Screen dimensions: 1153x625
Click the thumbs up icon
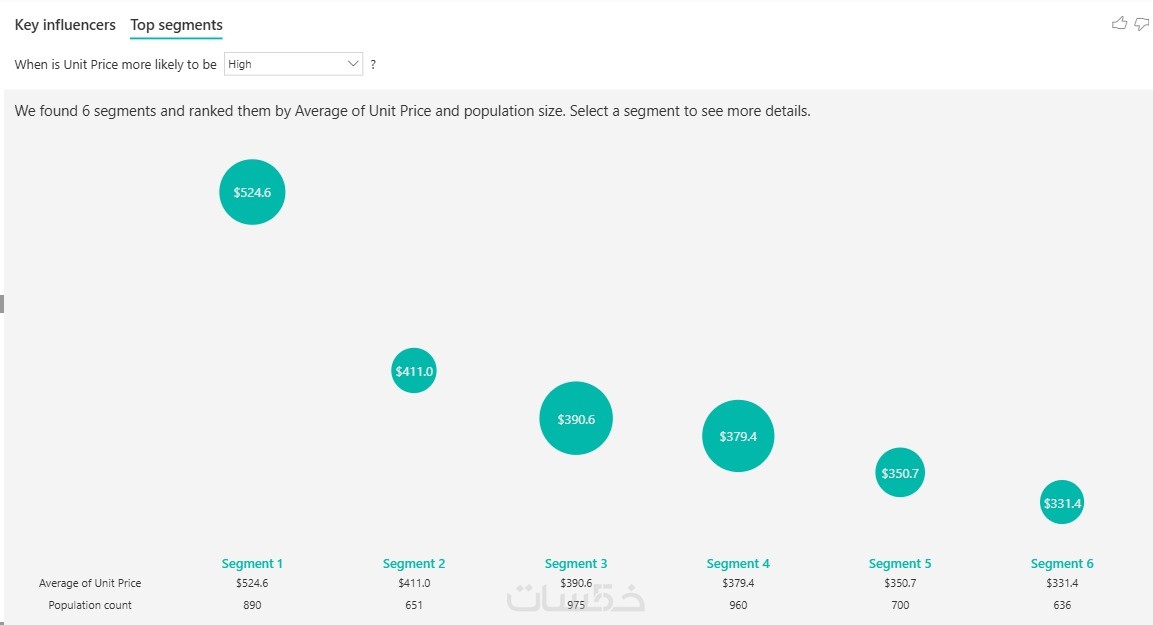coord(1119,23)
